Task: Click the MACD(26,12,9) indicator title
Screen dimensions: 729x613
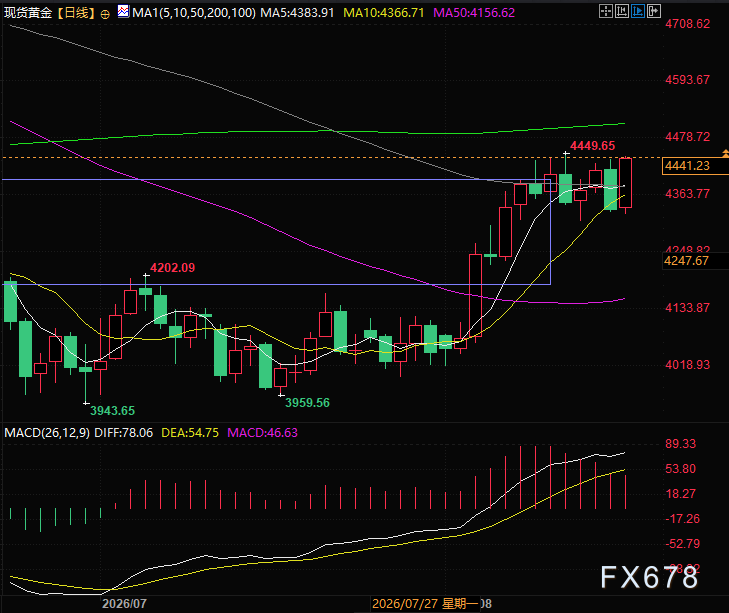Action: (x=47, y=433)
